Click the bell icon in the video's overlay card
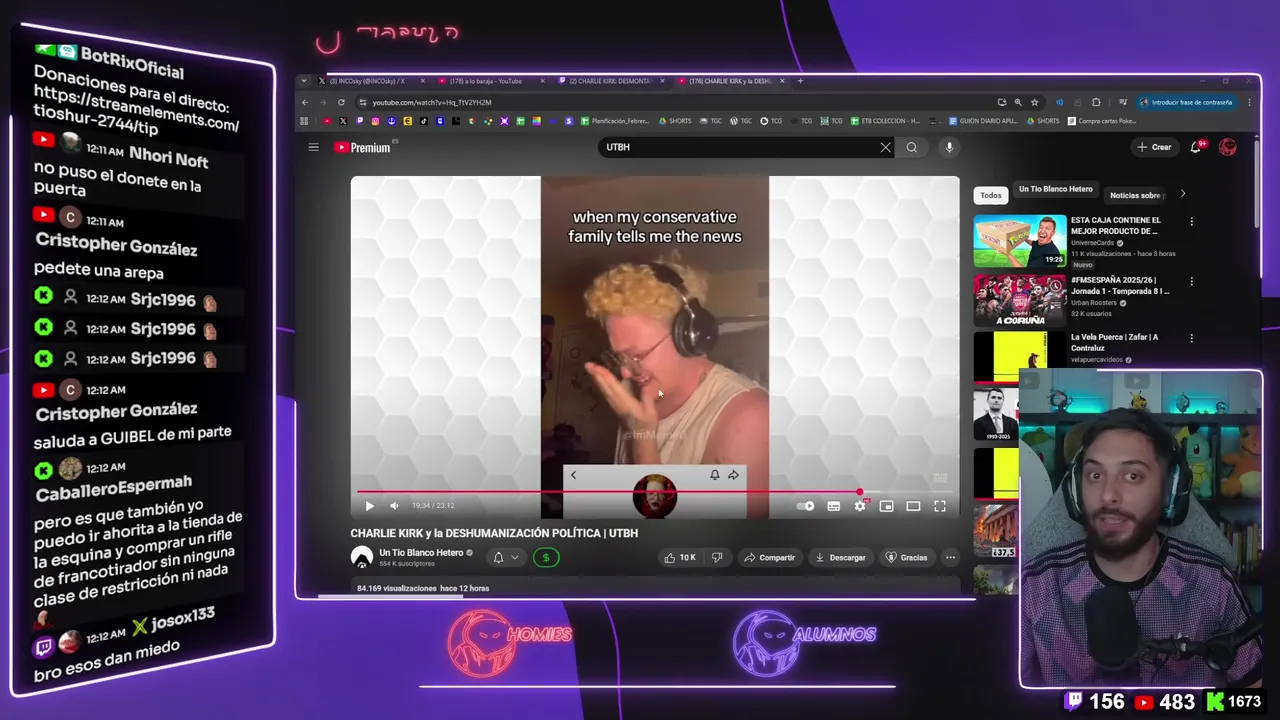The image size is (1280, 720). (x=714, y=475)
